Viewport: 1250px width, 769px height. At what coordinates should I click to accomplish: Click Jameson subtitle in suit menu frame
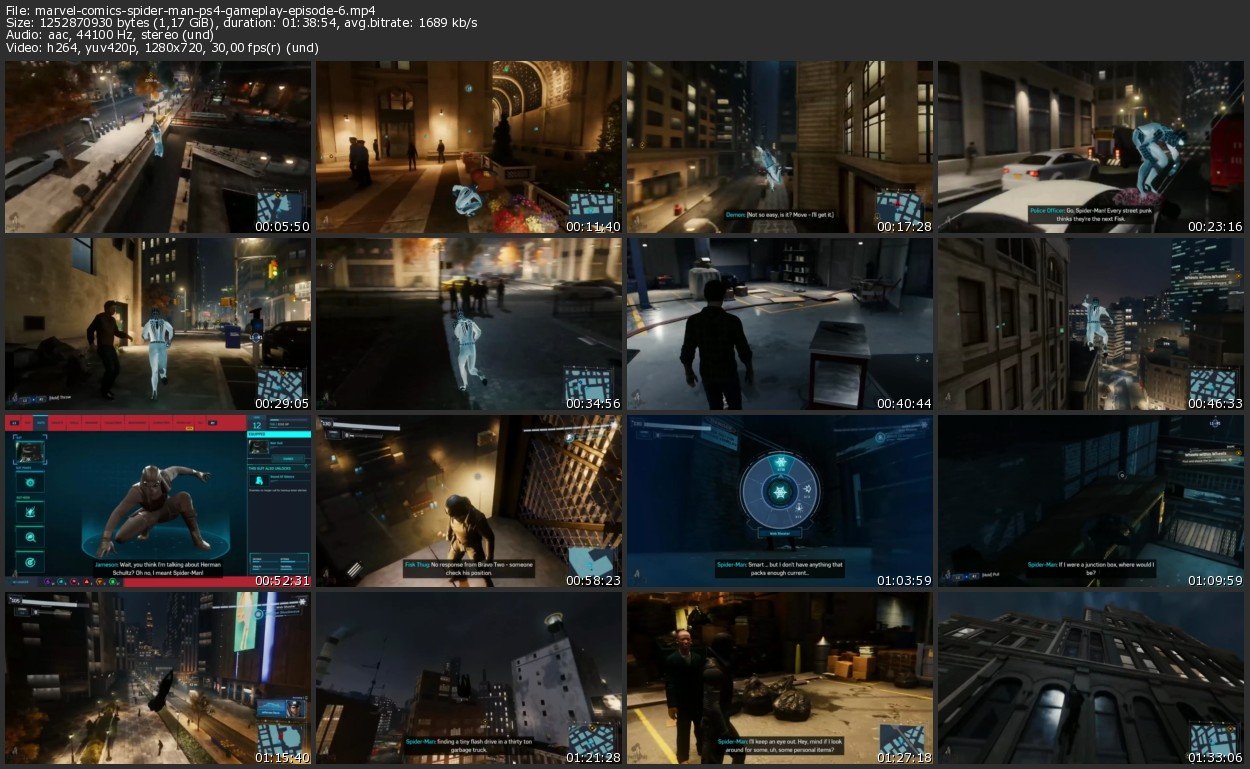[x=157, y=569]
